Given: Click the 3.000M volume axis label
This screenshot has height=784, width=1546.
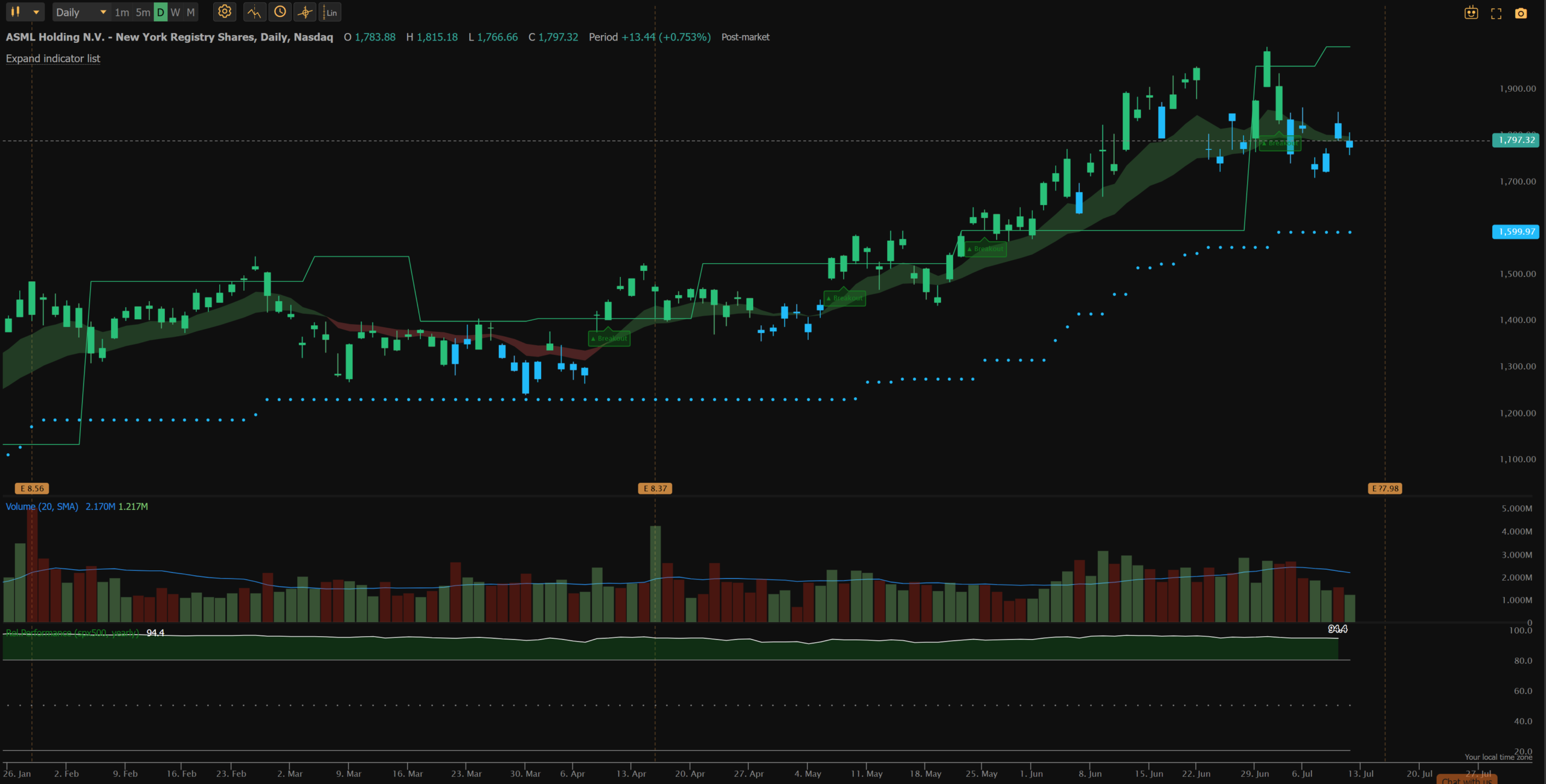Looking at the screenshot, I should click(1517, 555).
